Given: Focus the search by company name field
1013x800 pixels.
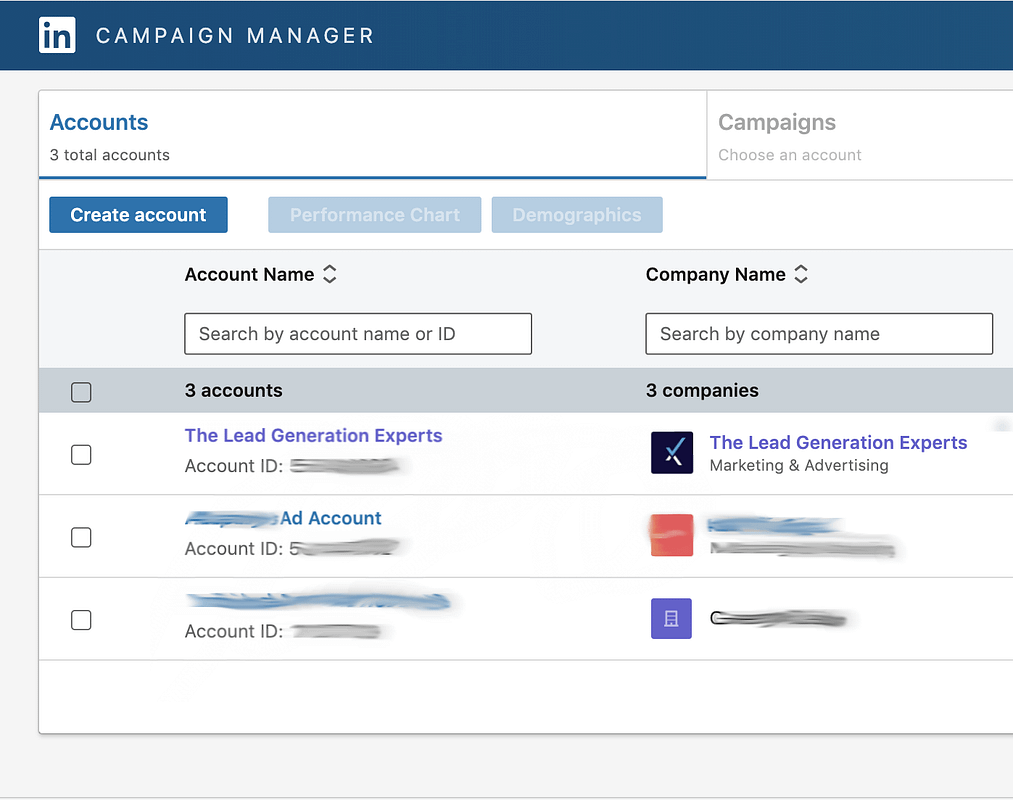Looking at the screenshot, I should click(x=819, y=334).
